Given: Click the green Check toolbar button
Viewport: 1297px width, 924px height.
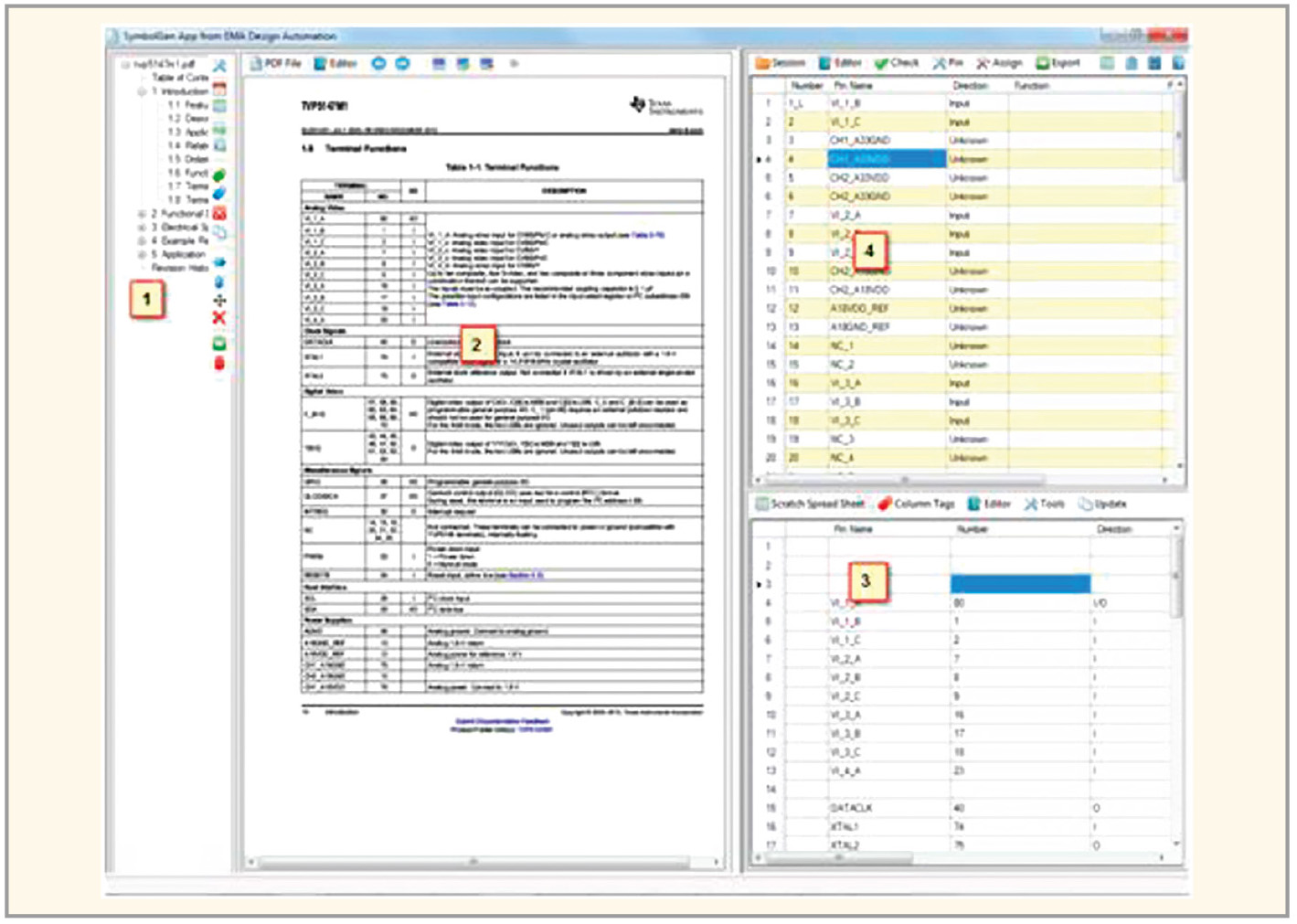Looking at the screenshot, I should tap(896, 63).
